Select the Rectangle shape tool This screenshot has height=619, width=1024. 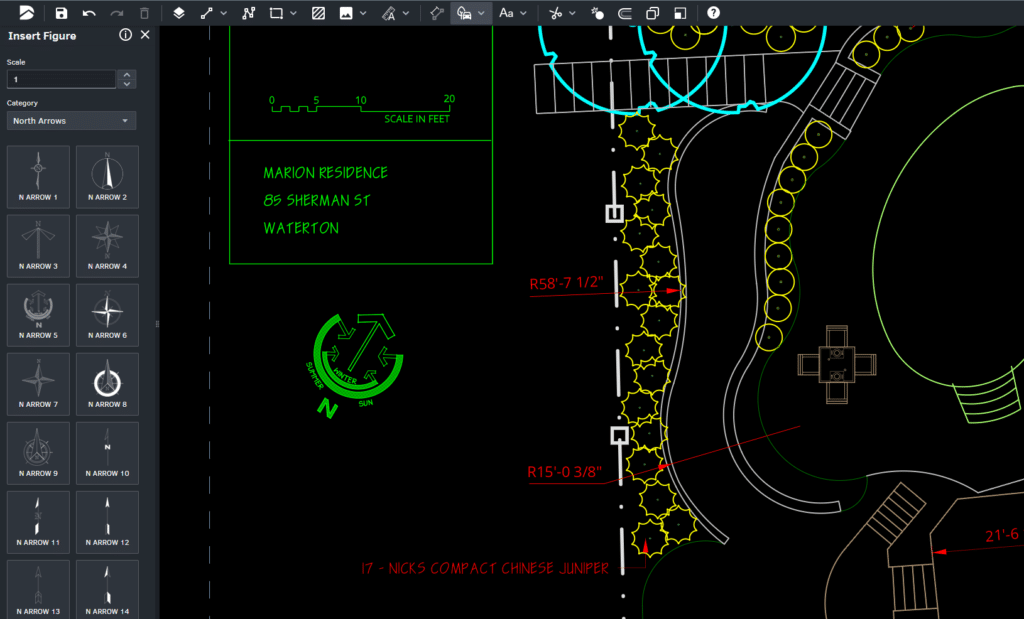point(275,13)
